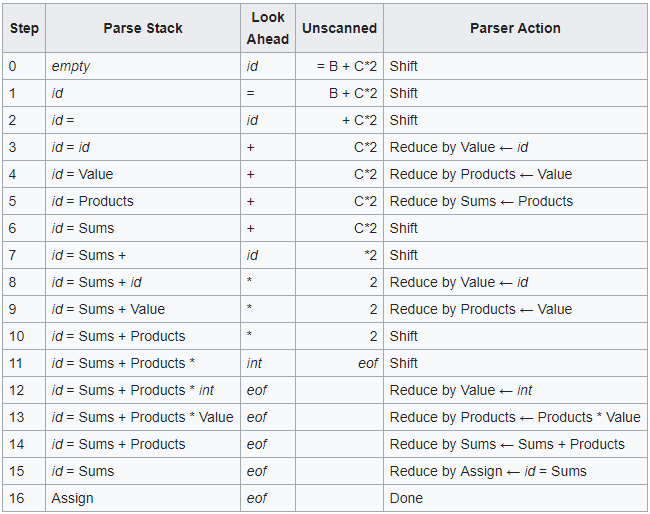The height and width of the screenshot is (514, 650).
Task: Click the "Parse Stack" column header
Action: coord(142,28)
